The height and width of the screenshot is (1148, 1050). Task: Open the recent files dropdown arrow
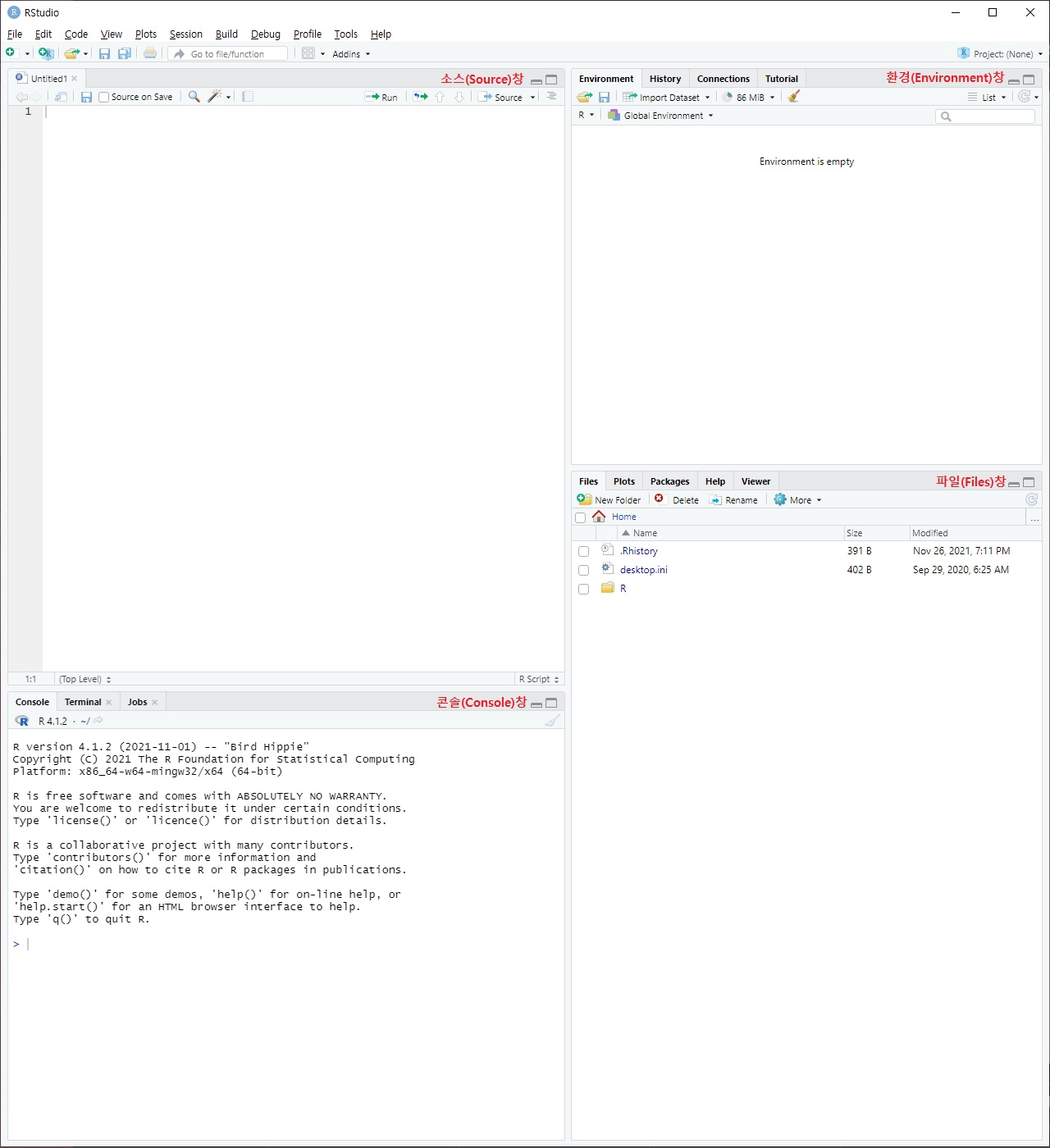tap(85, 54)
